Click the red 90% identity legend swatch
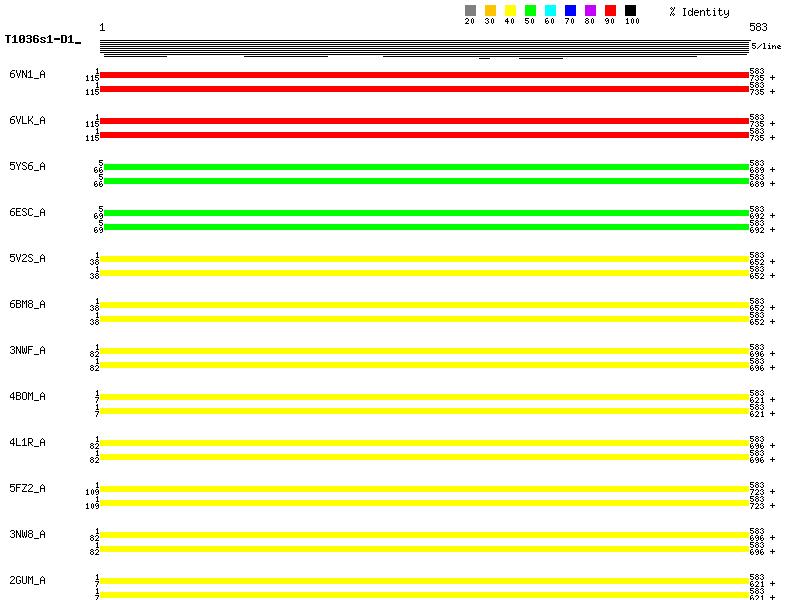This screenshot has width=800, height=600. click(610, 11)
